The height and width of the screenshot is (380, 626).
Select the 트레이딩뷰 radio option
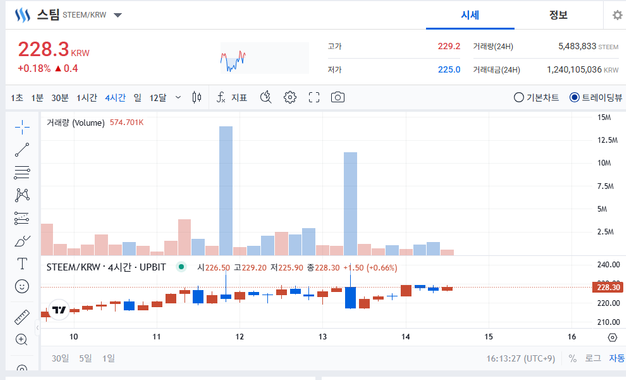point(596,97)
